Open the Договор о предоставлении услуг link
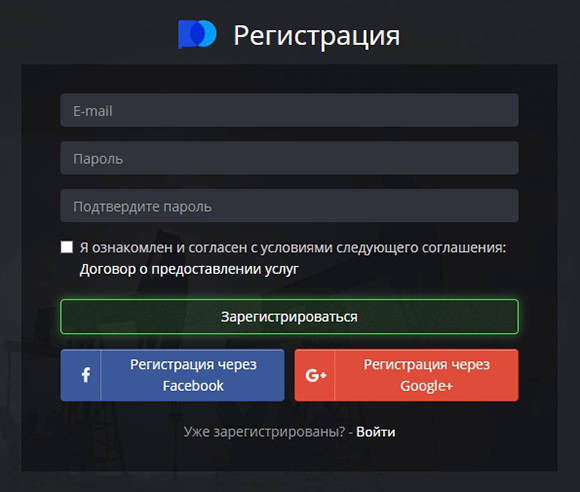The image size is (580, 492). (x=189, y=269)
